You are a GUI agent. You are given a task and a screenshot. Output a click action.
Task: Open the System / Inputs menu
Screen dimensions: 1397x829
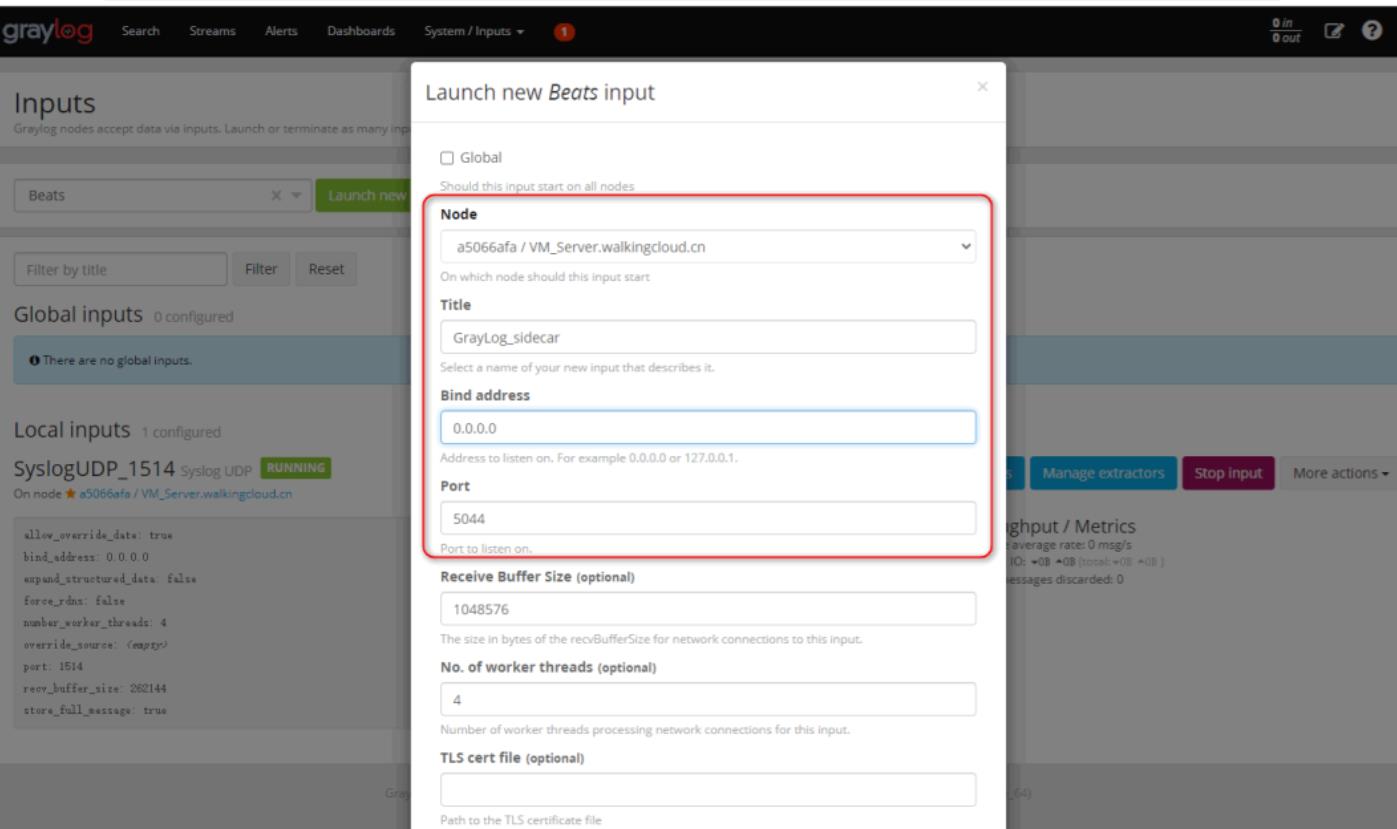pos(475,32)
